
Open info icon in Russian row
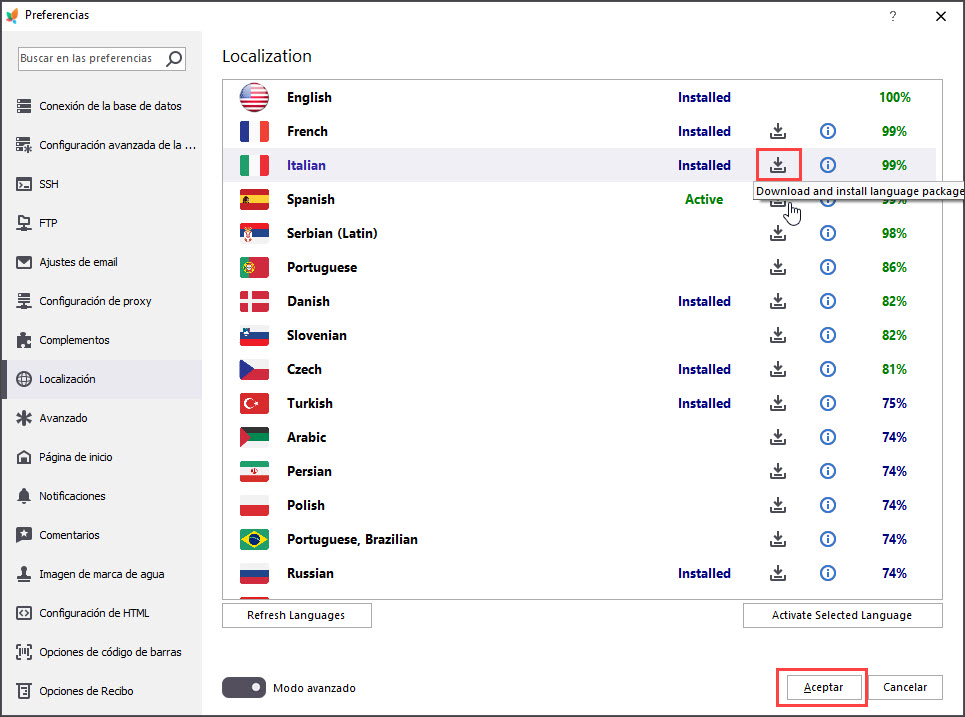pos(828,573)
